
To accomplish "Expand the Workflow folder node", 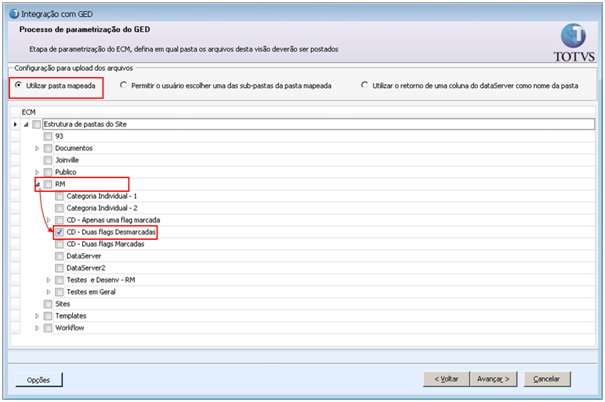I will pos(37,328).
